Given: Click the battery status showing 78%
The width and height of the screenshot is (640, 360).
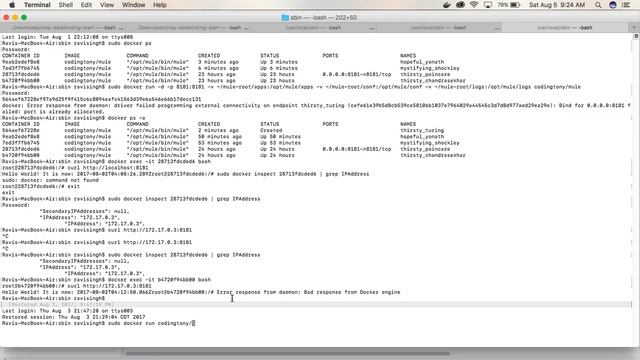Looking at the screenshot, I should 509,5.
